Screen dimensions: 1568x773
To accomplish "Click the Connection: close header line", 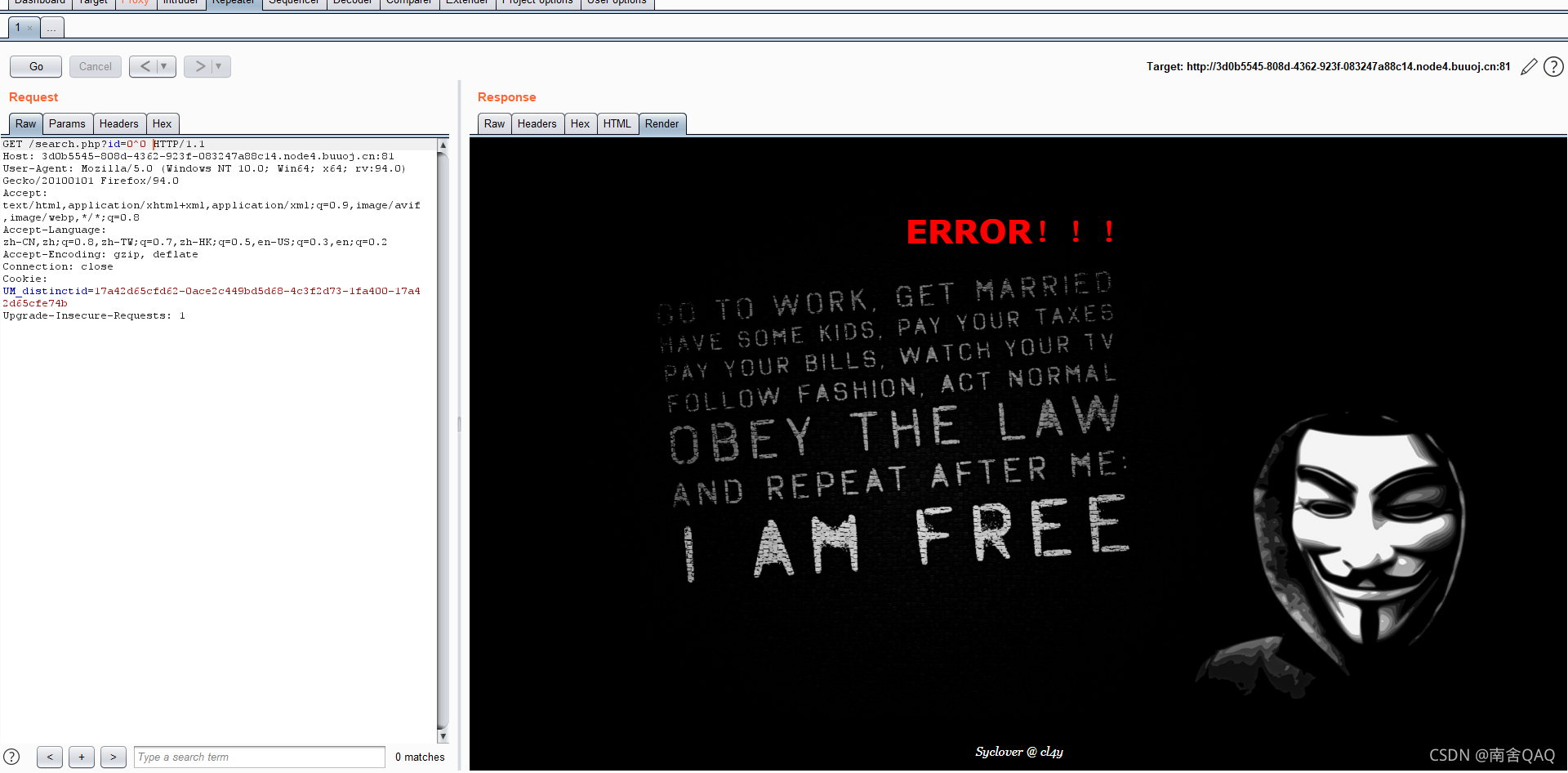I will (58, 266).
